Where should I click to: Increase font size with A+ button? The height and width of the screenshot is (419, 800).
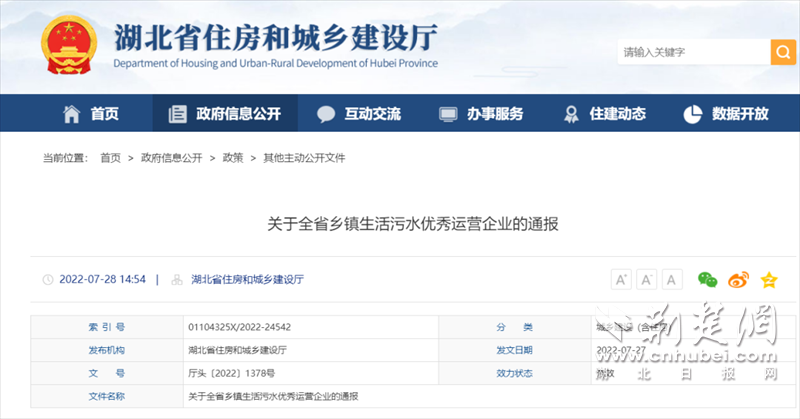[621, 280]
